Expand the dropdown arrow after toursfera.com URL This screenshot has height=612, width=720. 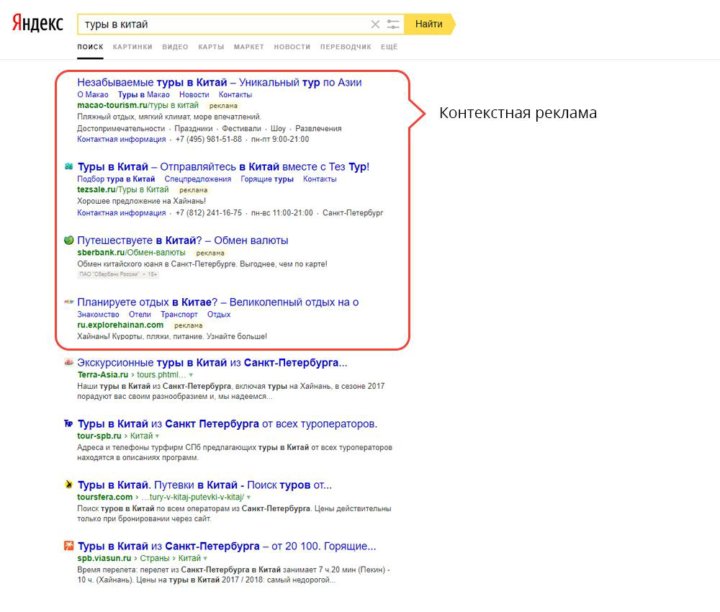point(248,497)
